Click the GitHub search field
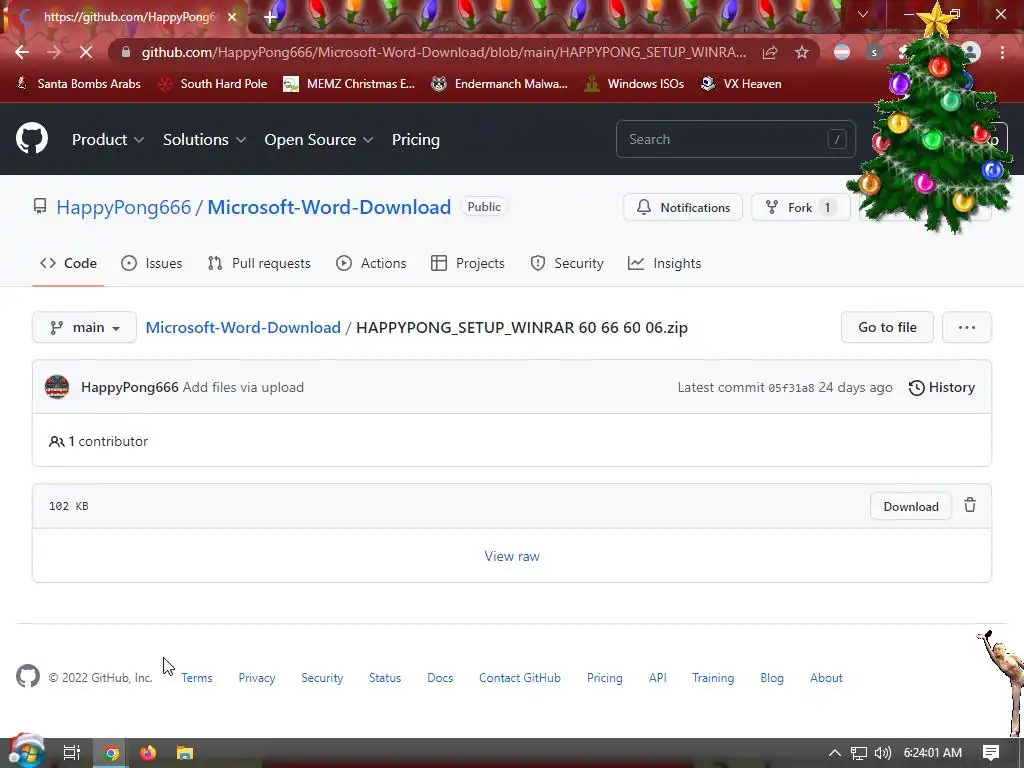 (x=735, y=139)
